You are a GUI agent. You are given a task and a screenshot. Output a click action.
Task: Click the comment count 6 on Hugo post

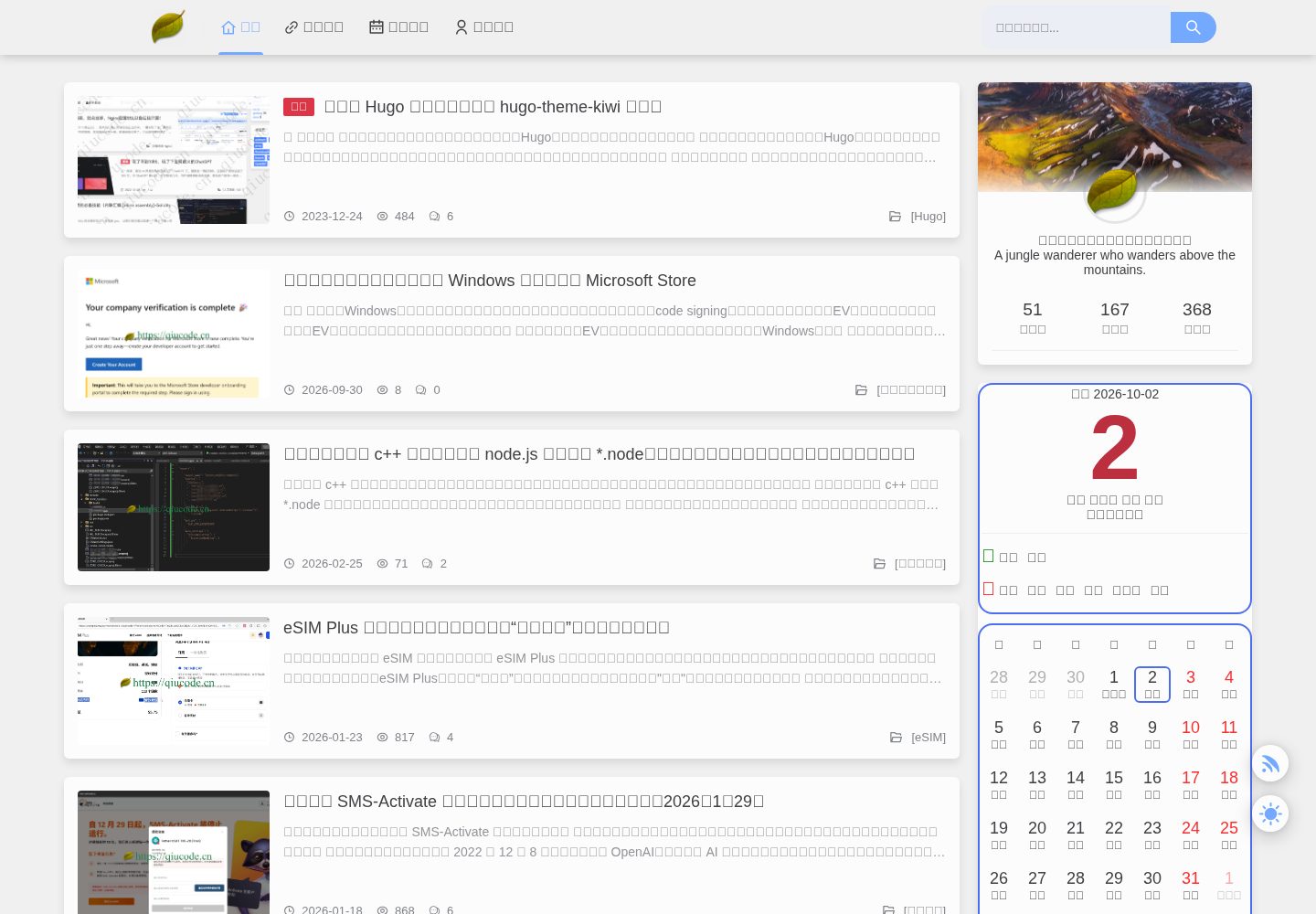450,217
